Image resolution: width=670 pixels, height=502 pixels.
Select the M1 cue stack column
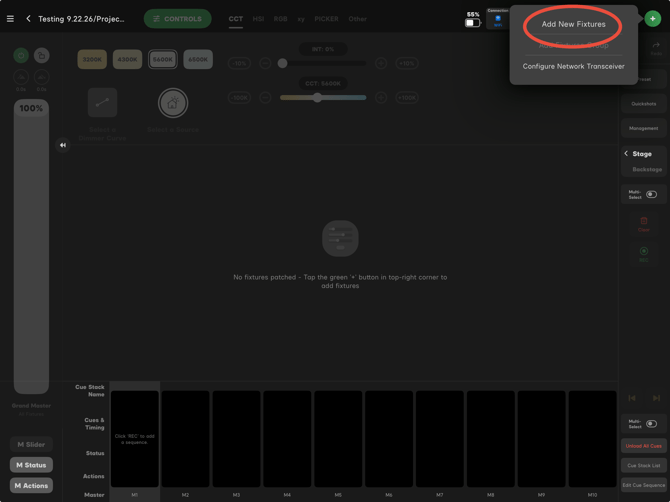tap(135, 439)
